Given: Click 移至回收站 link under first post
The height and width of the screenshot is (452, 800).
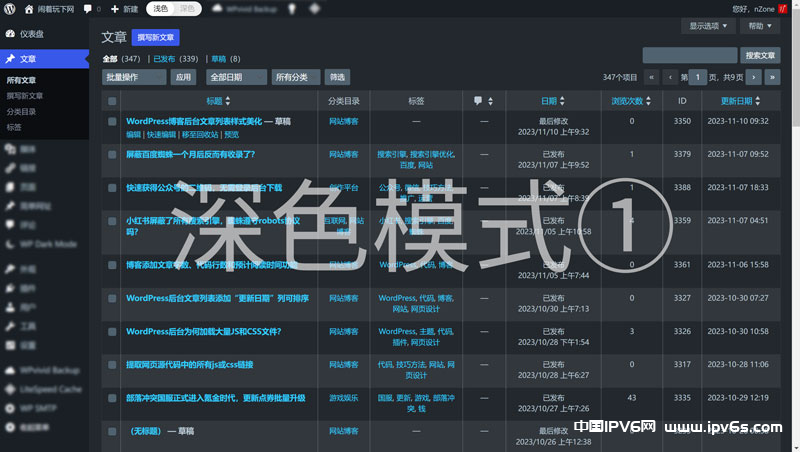Looking at the screenshot, I should coord(200,135).
